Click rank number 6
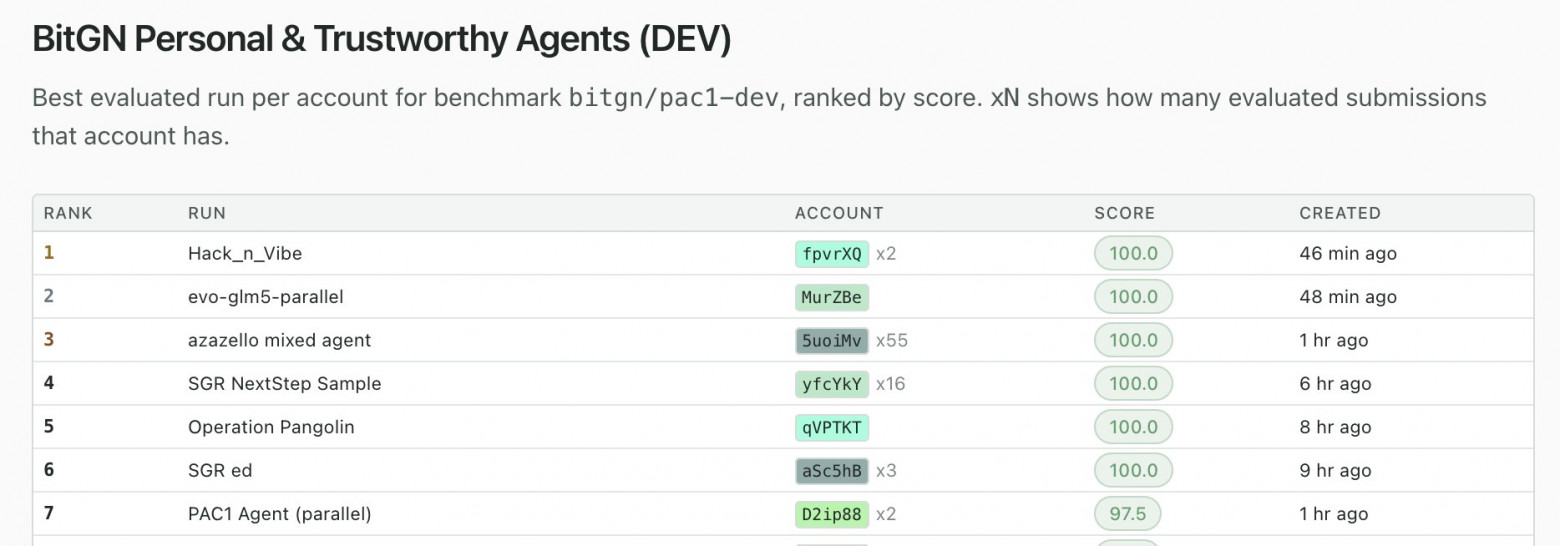 point(49,470)
